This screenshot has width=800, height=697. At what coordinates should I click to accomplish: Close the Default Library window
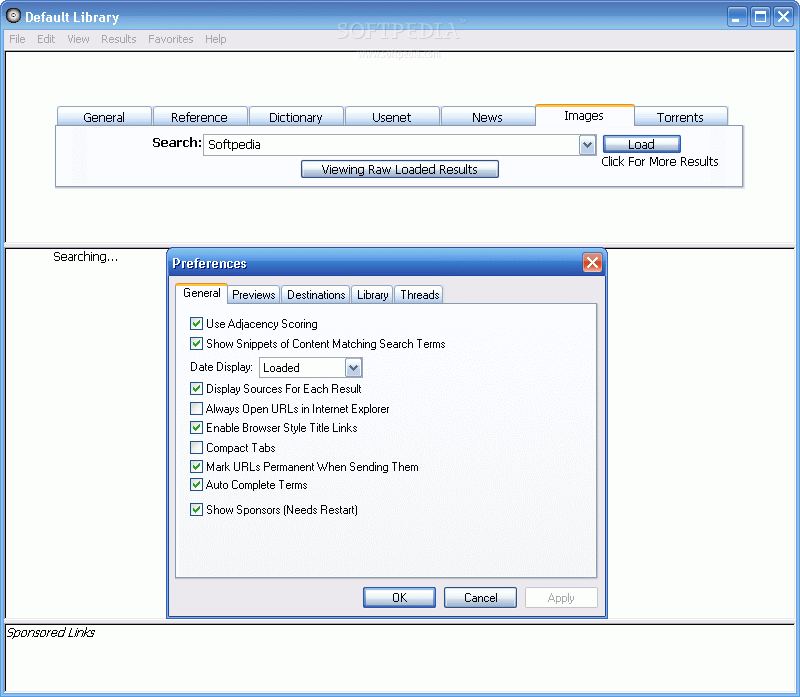pos(783,17)
